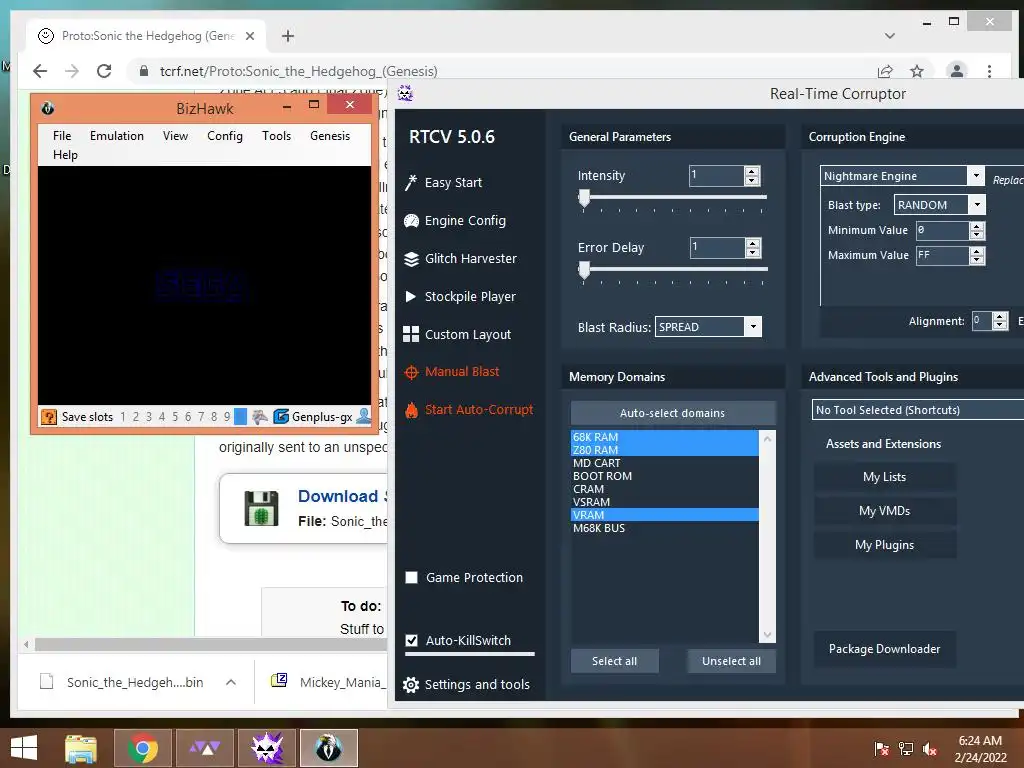Deselect the Z80 RAM memory domain
This screenshot has width=1024, height=768.
664,450
